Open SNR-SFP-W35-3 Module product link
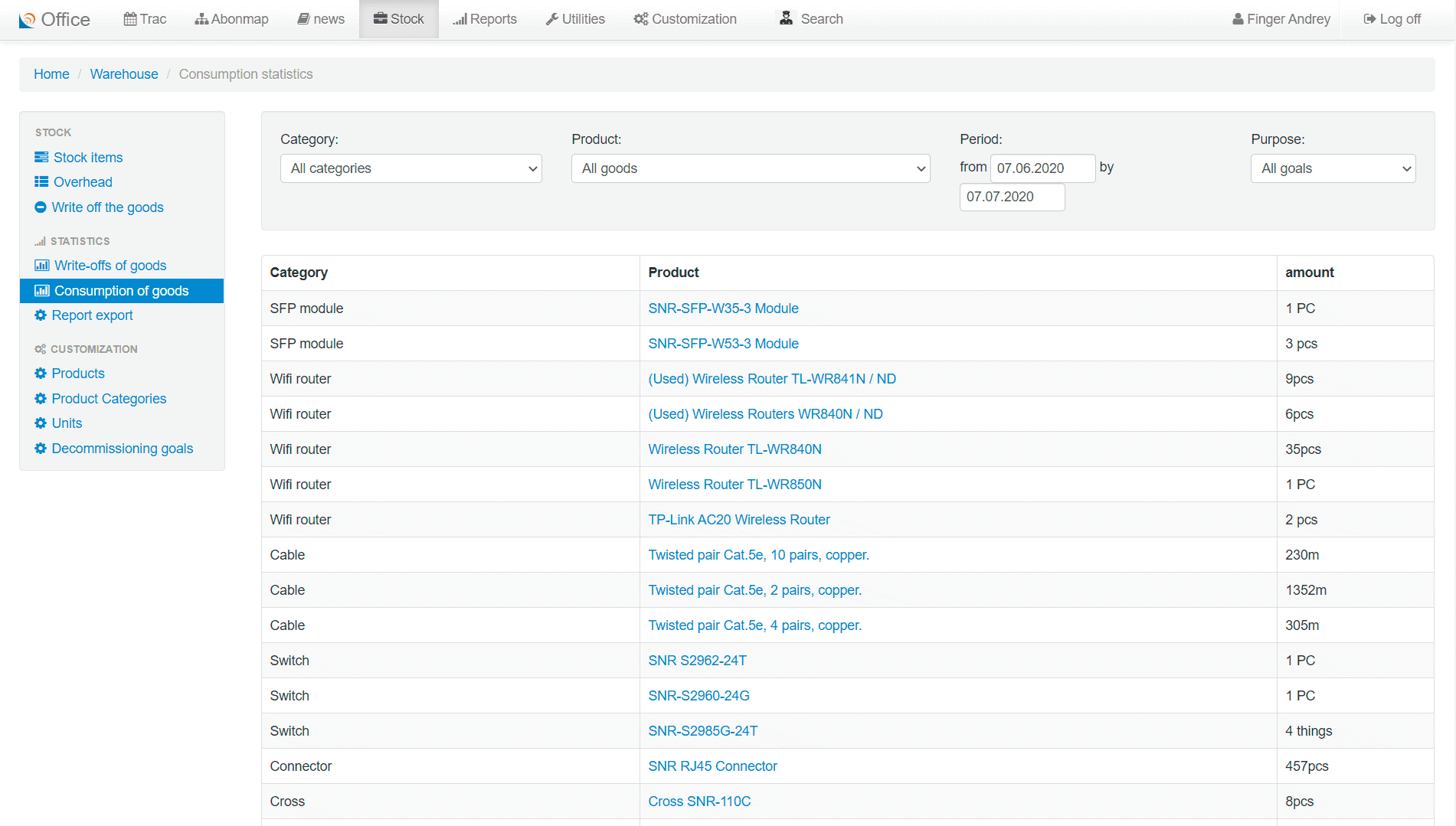Viewport: 1456px width, 826px height. pos(723,309)
